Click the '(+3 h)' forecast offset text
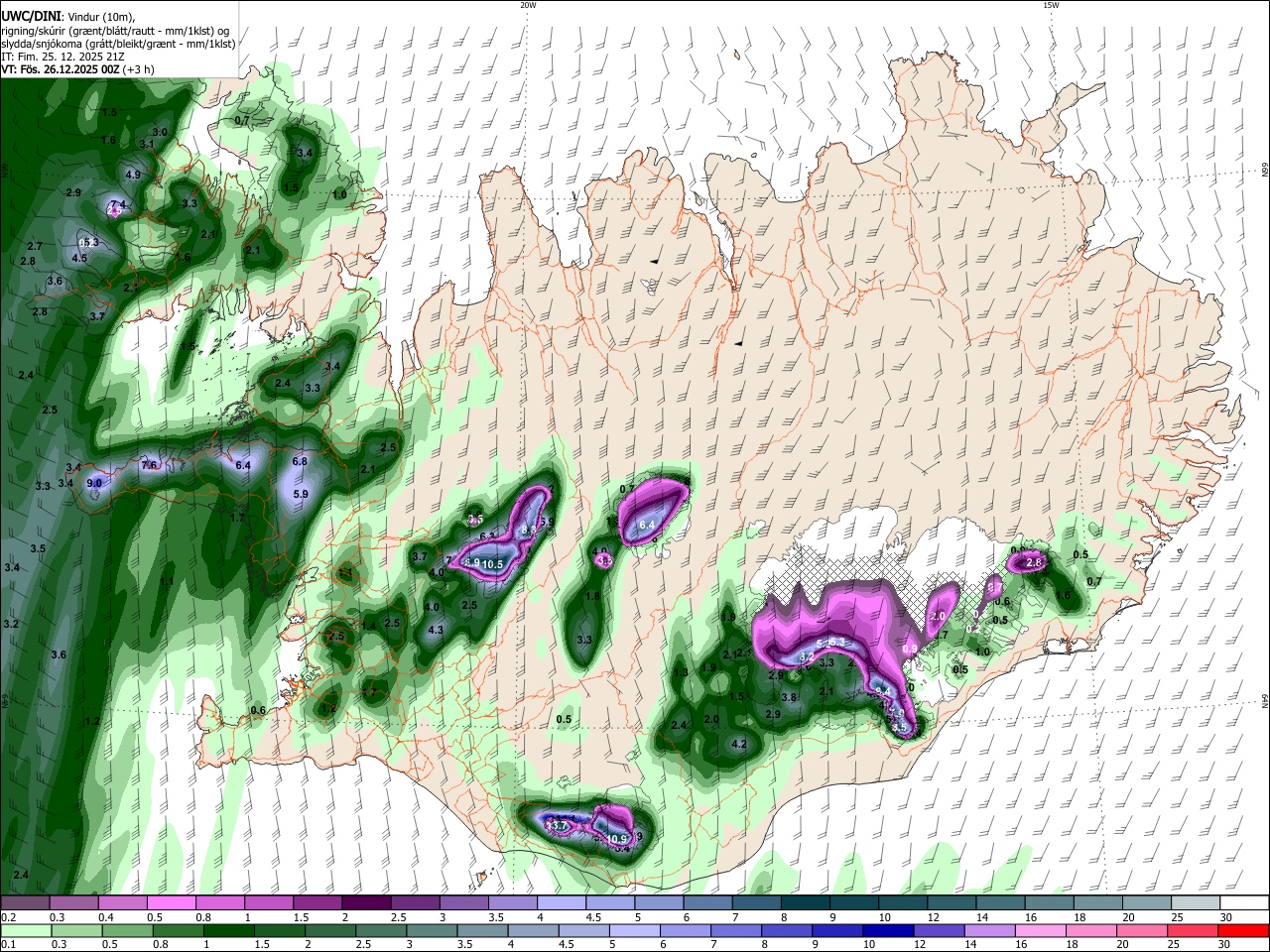Screen dimensions: 1270x952 [139, 69]
